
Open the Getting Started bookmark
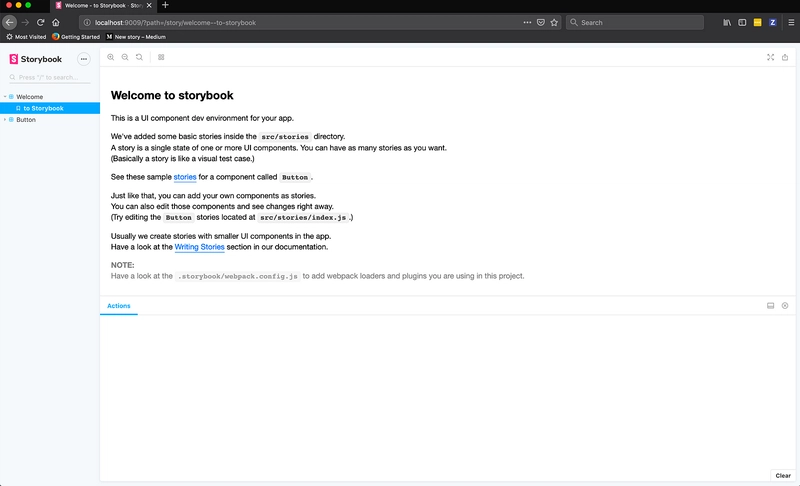(x=76, y=37)
